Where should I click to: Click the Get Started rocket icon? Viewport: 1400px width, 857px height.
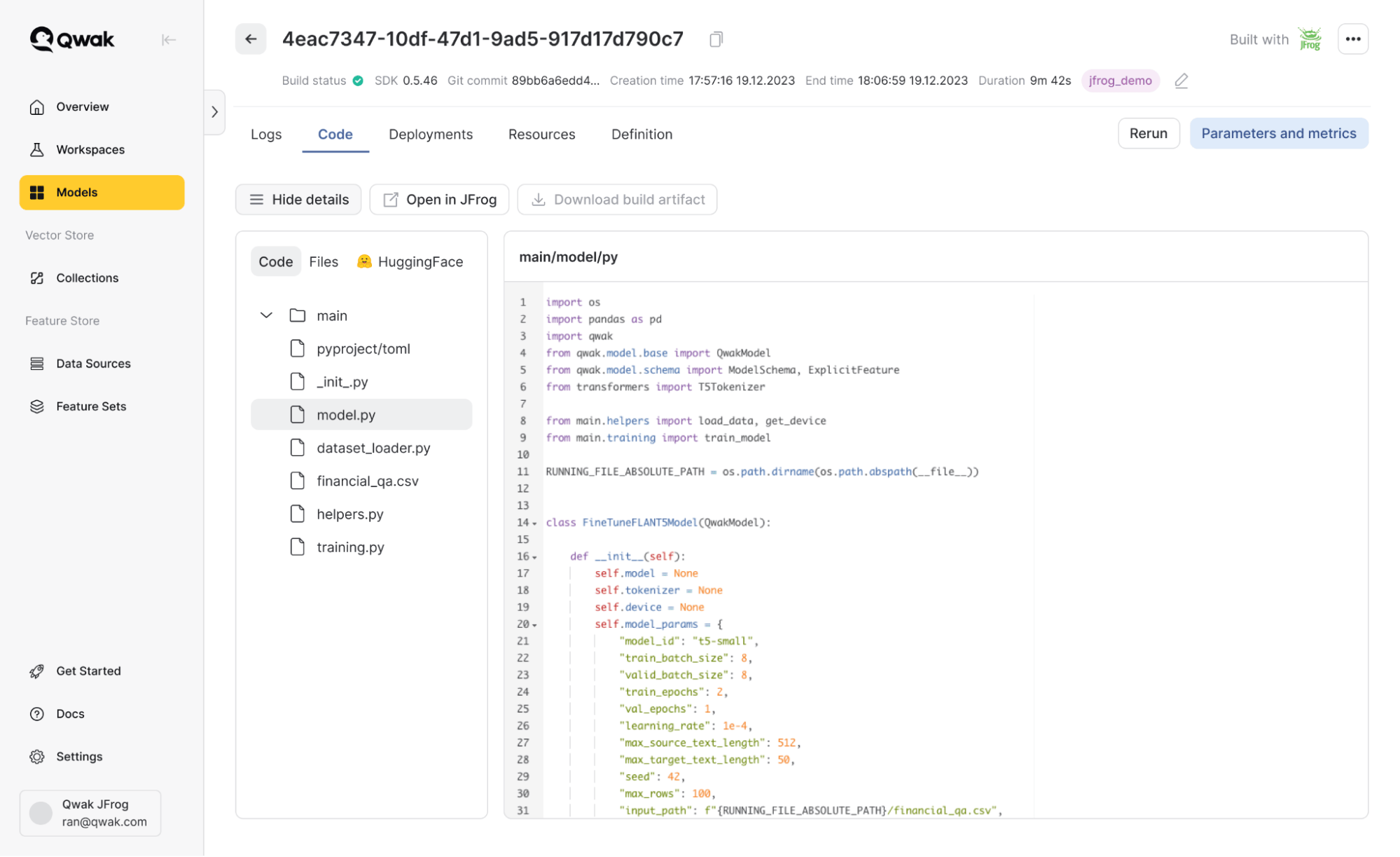(37, 671)
